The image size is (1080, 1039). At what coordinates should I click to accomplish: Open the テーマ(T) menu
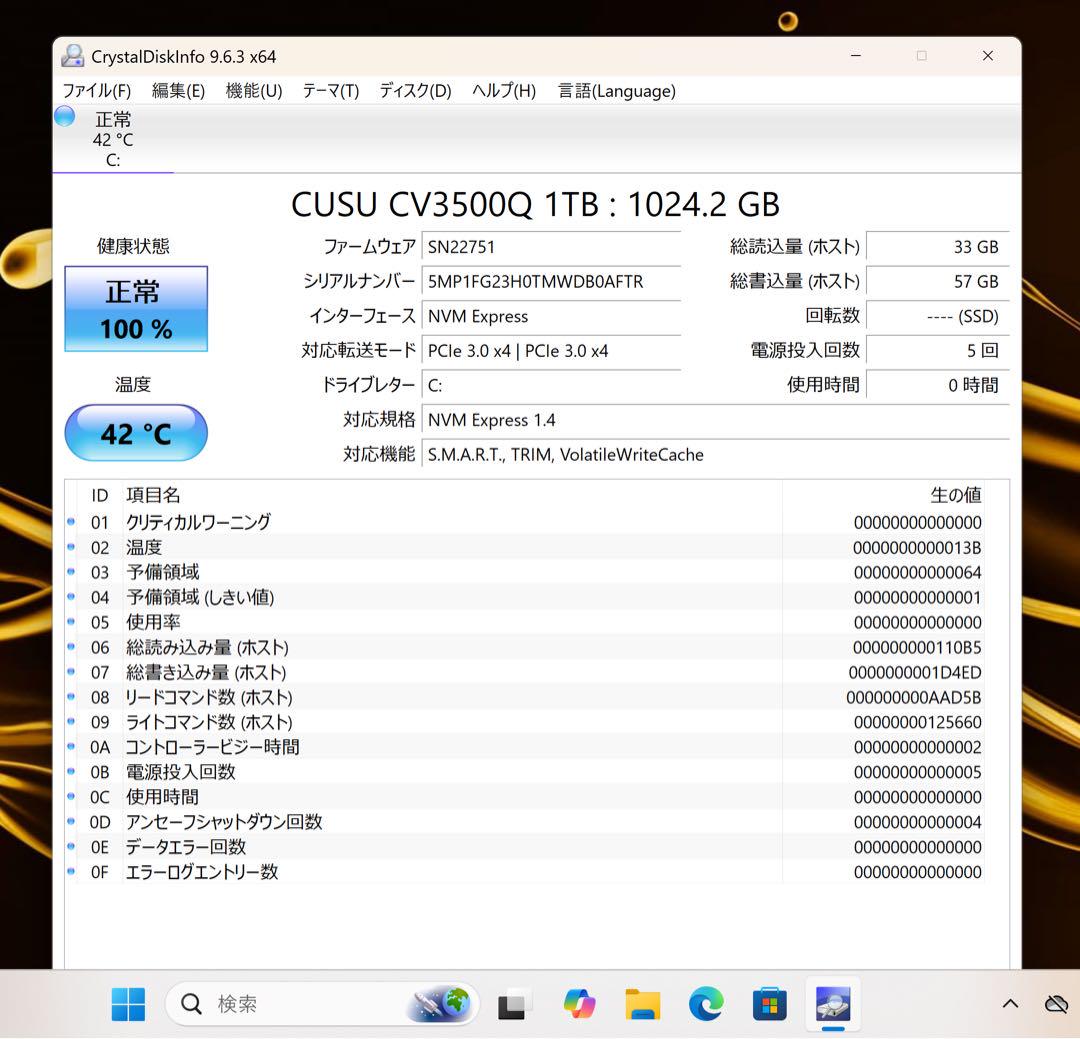(331, 91)
